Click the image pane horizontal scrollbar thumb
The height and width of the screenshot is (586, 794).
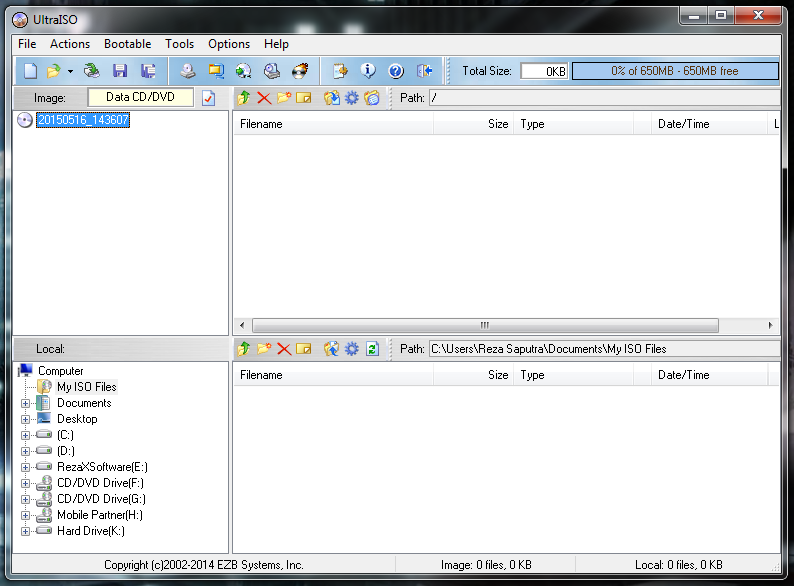485,325
